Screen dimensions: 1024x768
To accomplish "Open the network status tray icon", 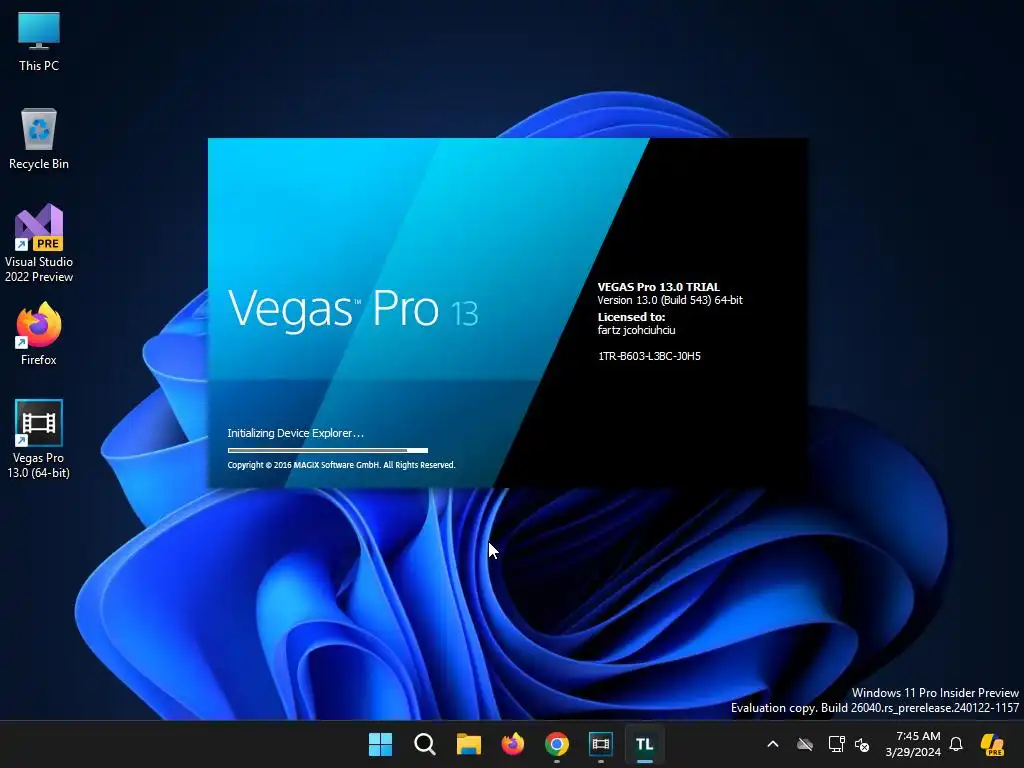I will coord(836,744).
